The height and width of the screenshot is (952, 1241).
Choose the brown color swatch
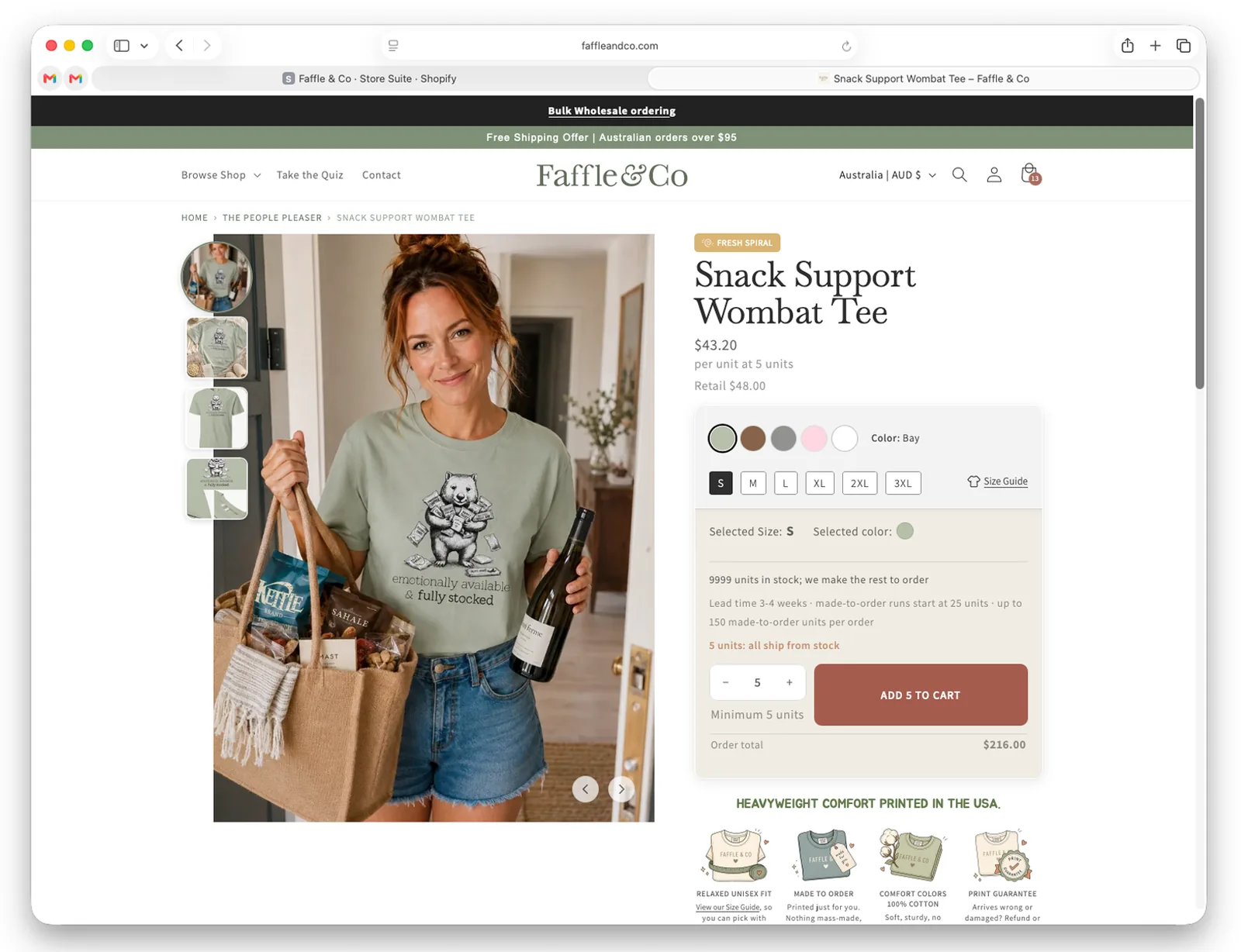[x=752, y=438]
